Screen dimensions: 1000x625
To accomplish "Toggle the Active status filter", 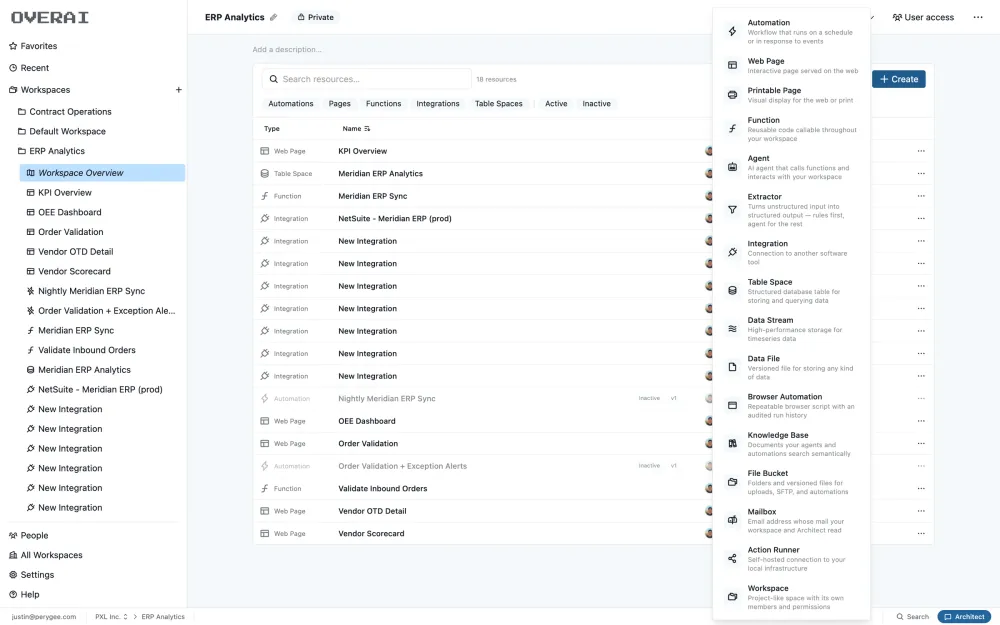I will [x=556, y=103].
